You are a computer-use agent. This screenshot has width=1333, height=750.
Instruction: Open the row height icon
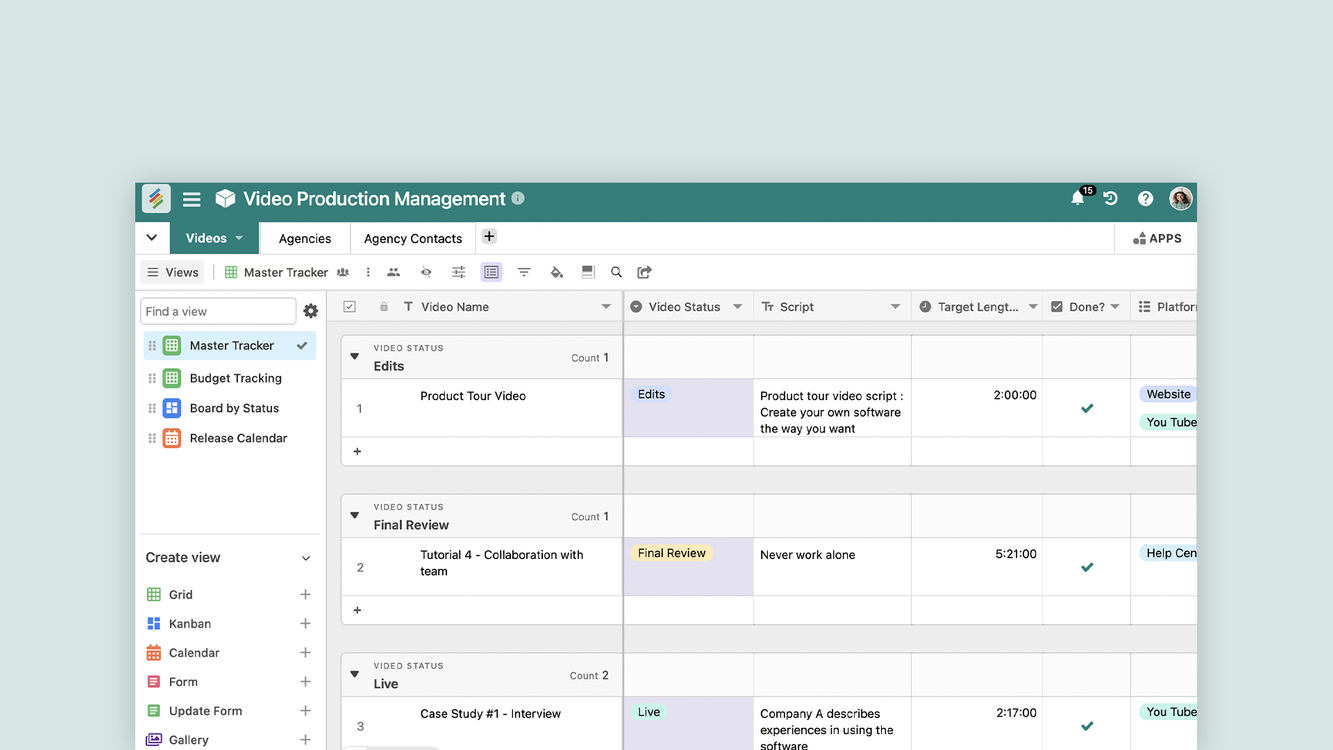coord(588,272)
